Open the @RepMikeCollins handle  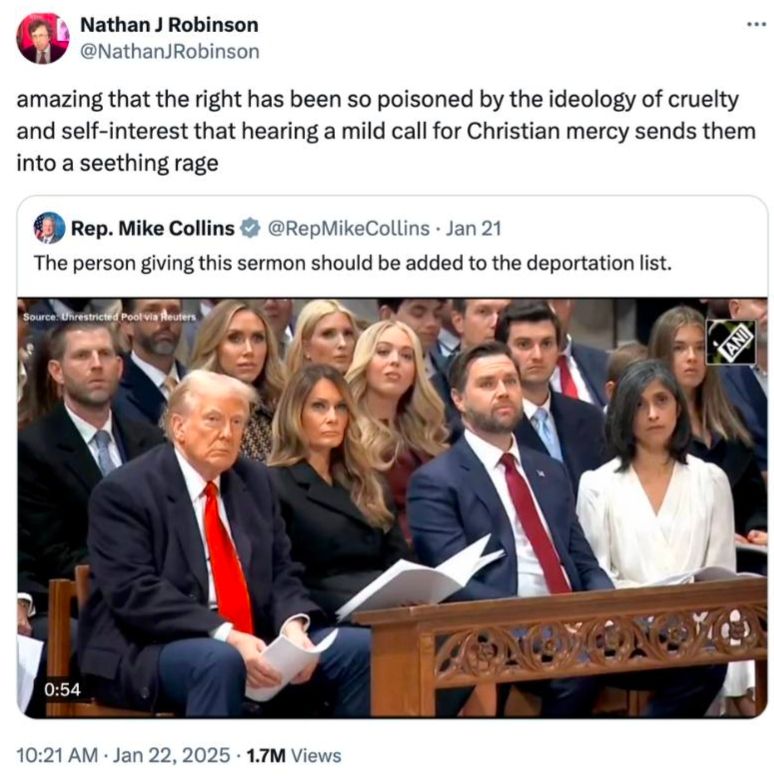348,228
